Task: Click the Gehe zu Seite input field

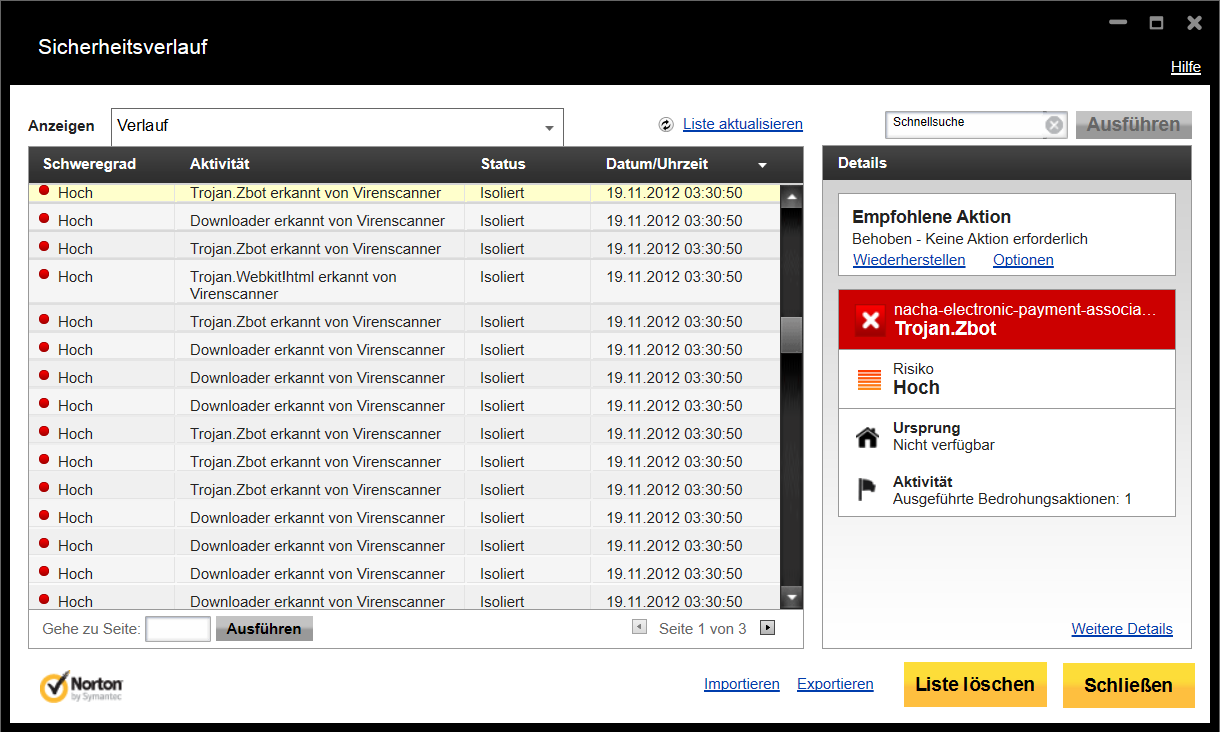Action: (x=178, y=629)
